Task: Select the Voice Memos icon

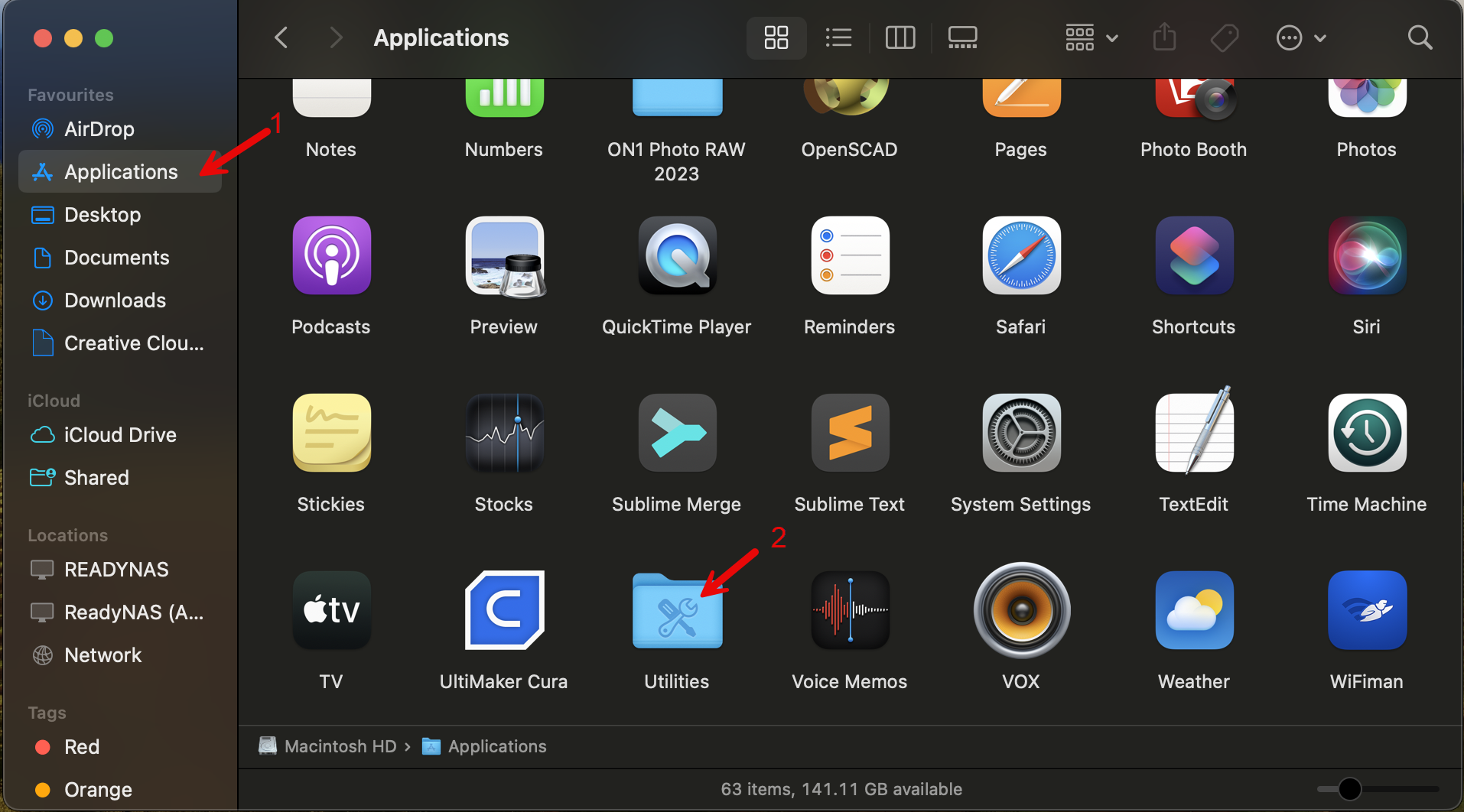Action: (x=850, y=610)
